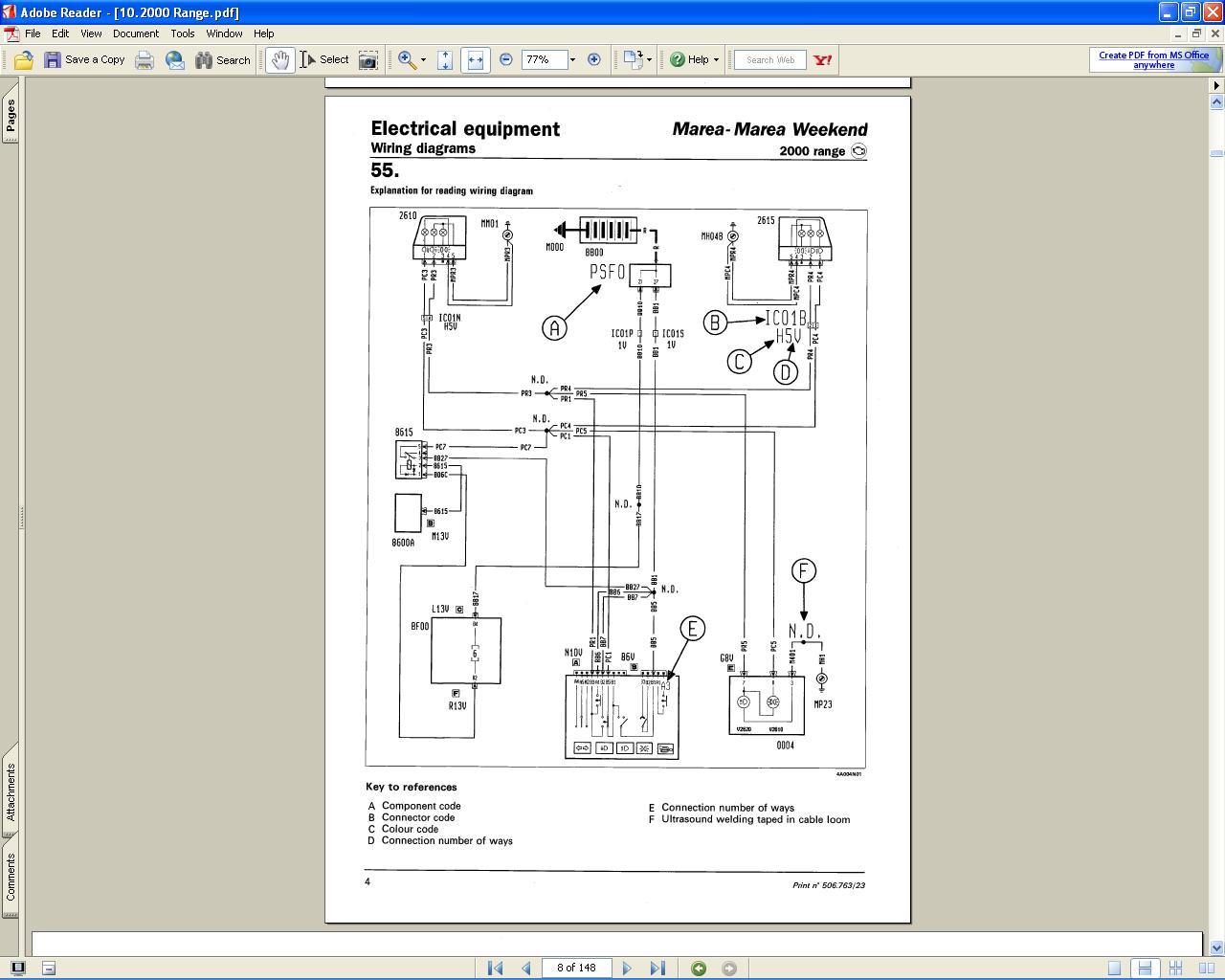
Task: Open the Attachments side tab
Action: click(x=11, y=791)
